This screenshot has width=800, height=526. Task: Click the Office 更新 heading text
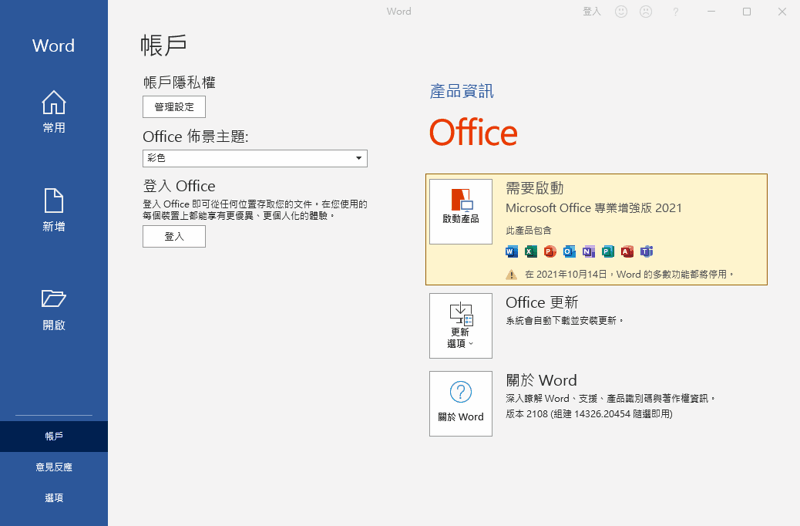pyautogui.click(x=542, y=303)
